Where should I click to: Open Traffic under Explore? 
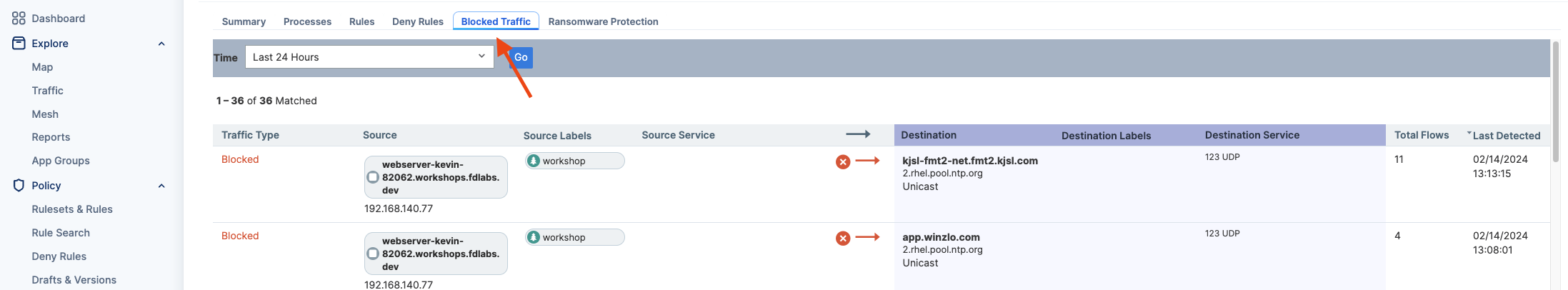click(x=47, y=91)
